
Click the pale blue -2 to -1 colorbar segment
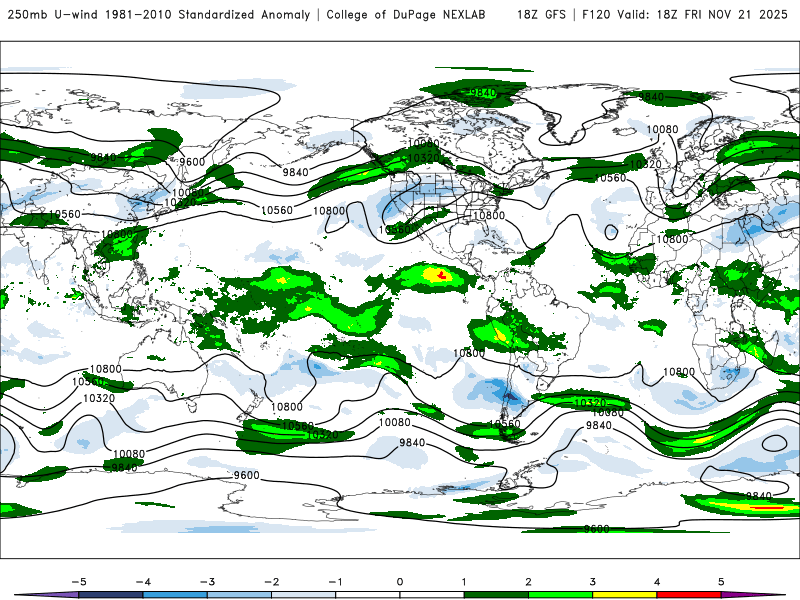pyautogui.click(x=304, y=595)
